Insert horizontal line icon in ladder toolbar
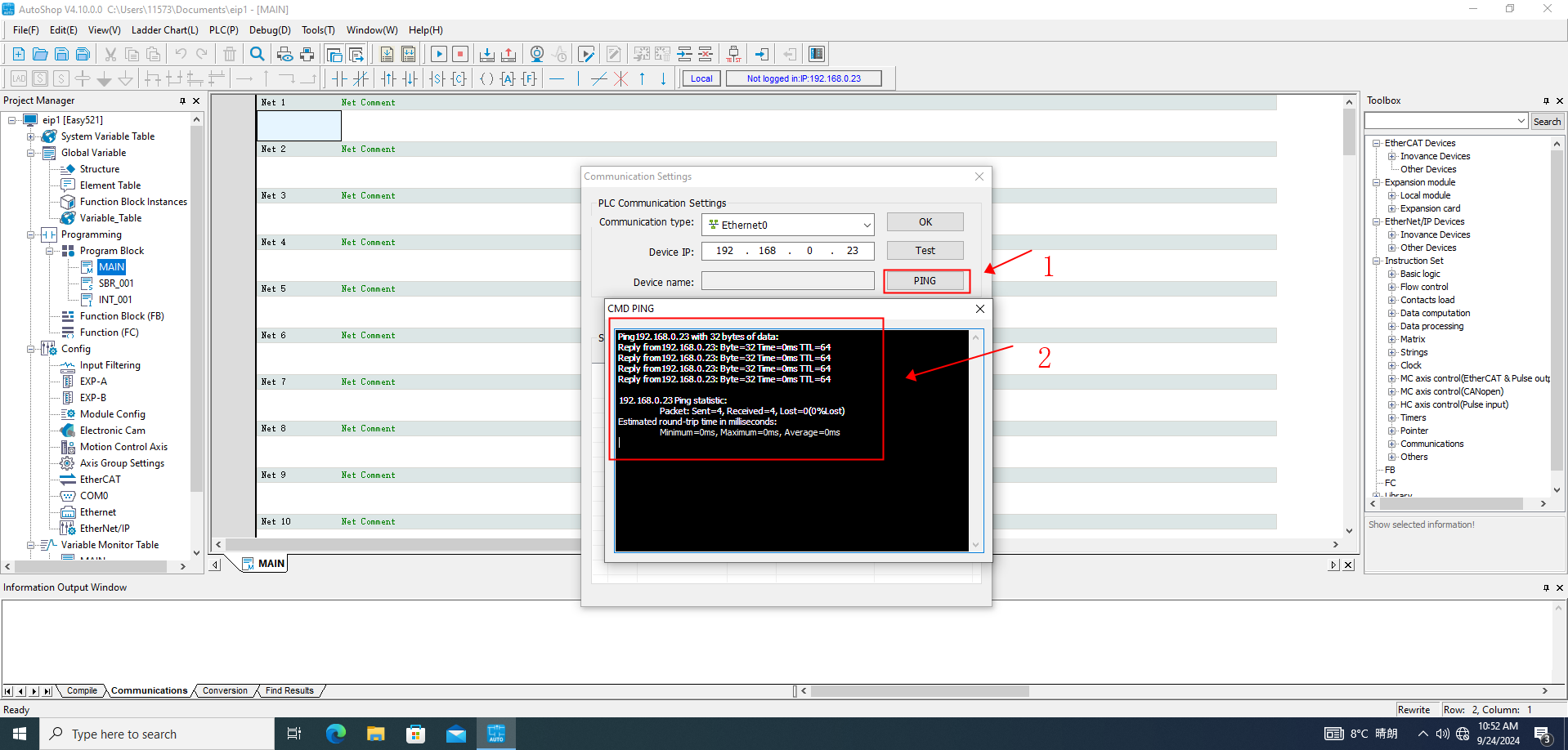Image resolution: width=1568 pixels, height=750 pixels. coord(557,78)
